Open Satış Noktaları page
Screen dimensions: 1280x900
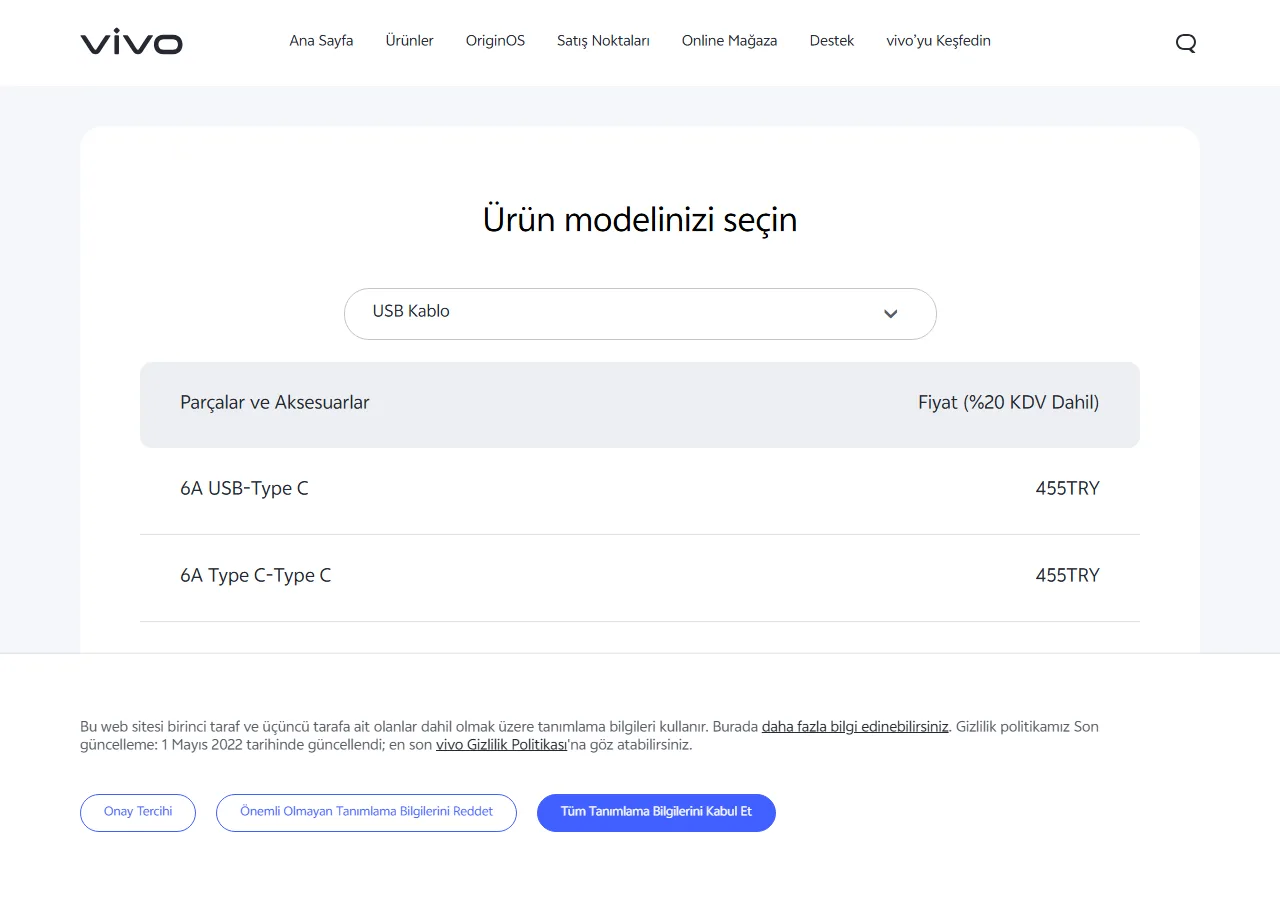pos(603,41)
